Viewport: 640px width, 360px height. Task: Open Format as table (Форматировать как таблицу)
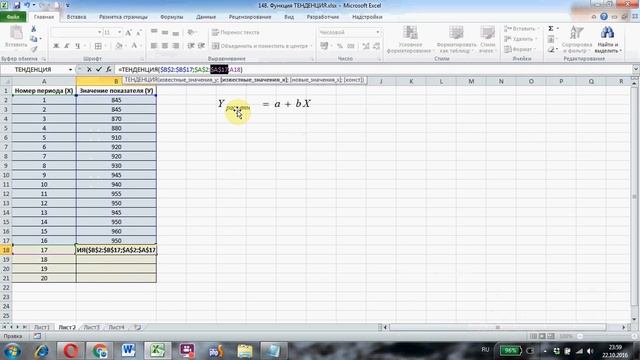[456, 39]
